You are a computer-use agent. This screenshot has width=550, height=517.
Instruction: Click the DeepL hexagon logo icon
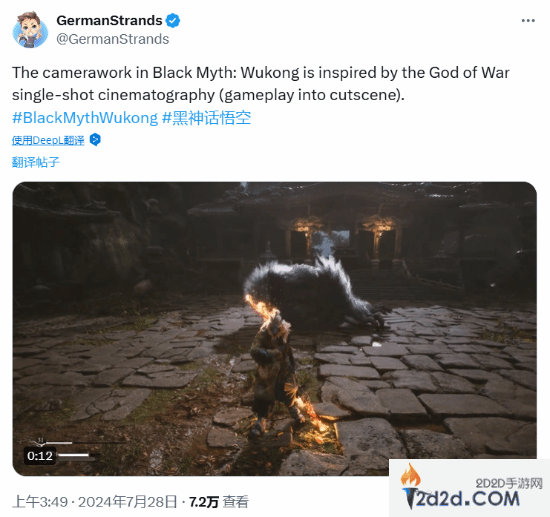[95, 140]
